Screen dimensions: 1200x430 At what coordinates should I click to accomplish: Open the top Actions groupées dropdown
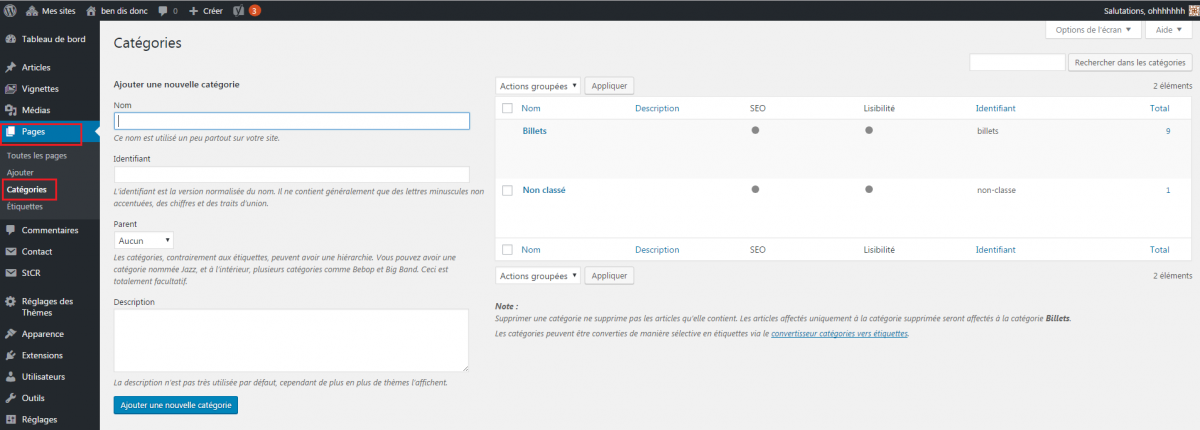538,86
